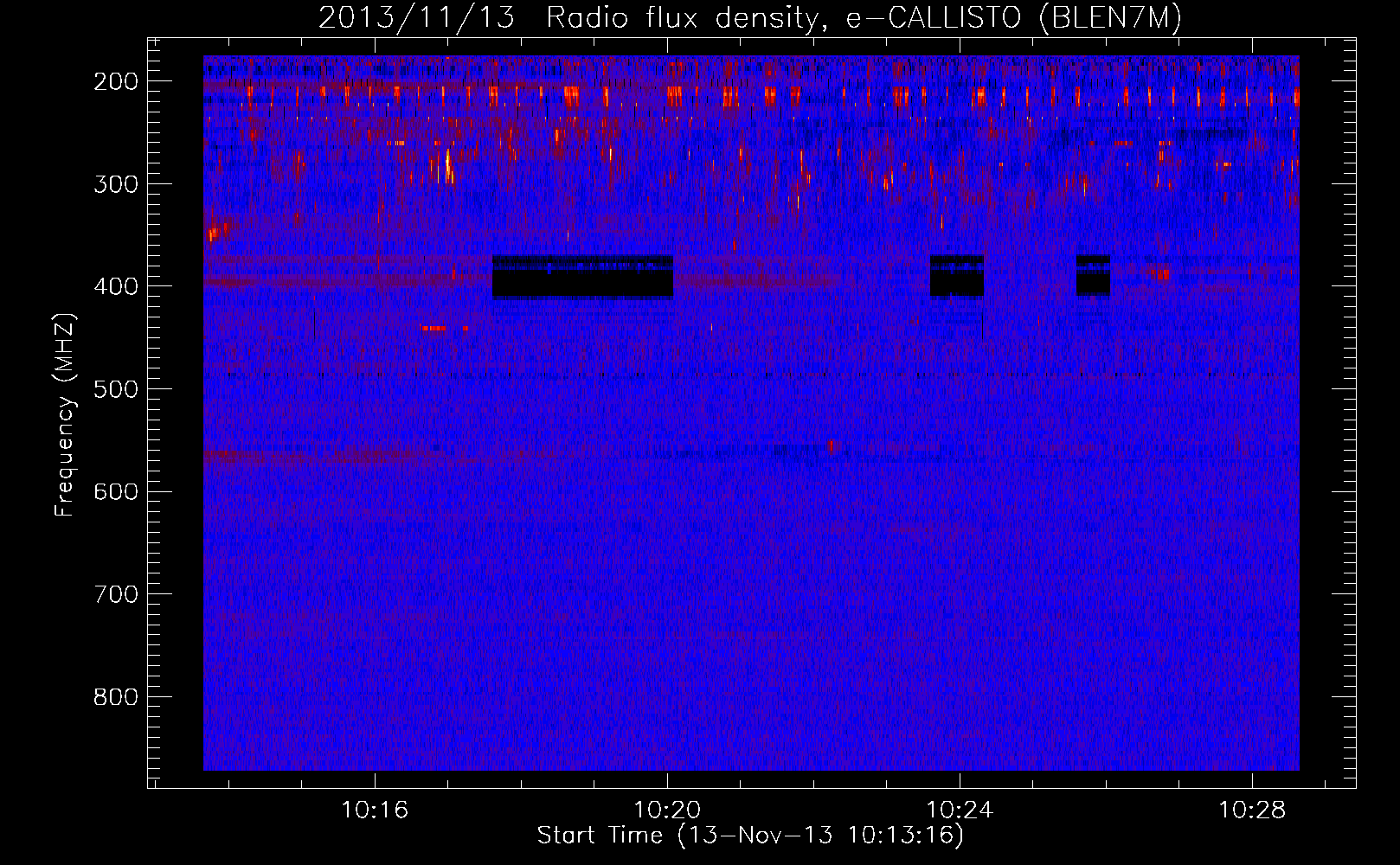The image size is (1400, 865).
Task: Click the 600 frequency tick label
Action: (x=116, y=491)
